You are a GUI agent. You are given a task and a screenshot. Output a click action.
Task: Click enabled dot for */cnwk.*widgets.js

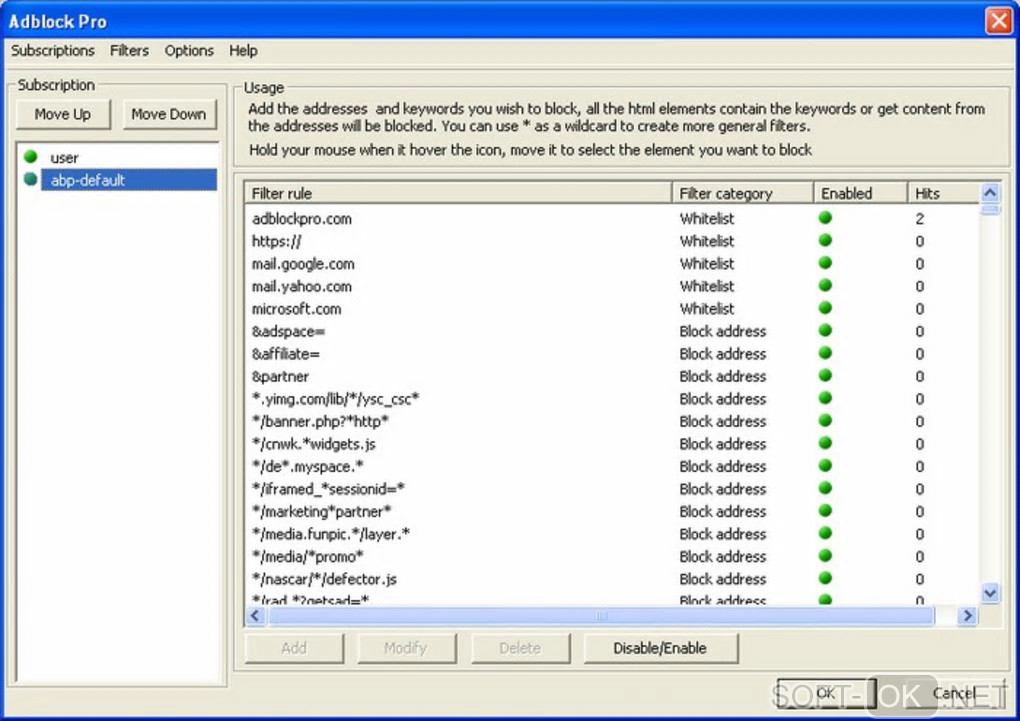[825, 443]
